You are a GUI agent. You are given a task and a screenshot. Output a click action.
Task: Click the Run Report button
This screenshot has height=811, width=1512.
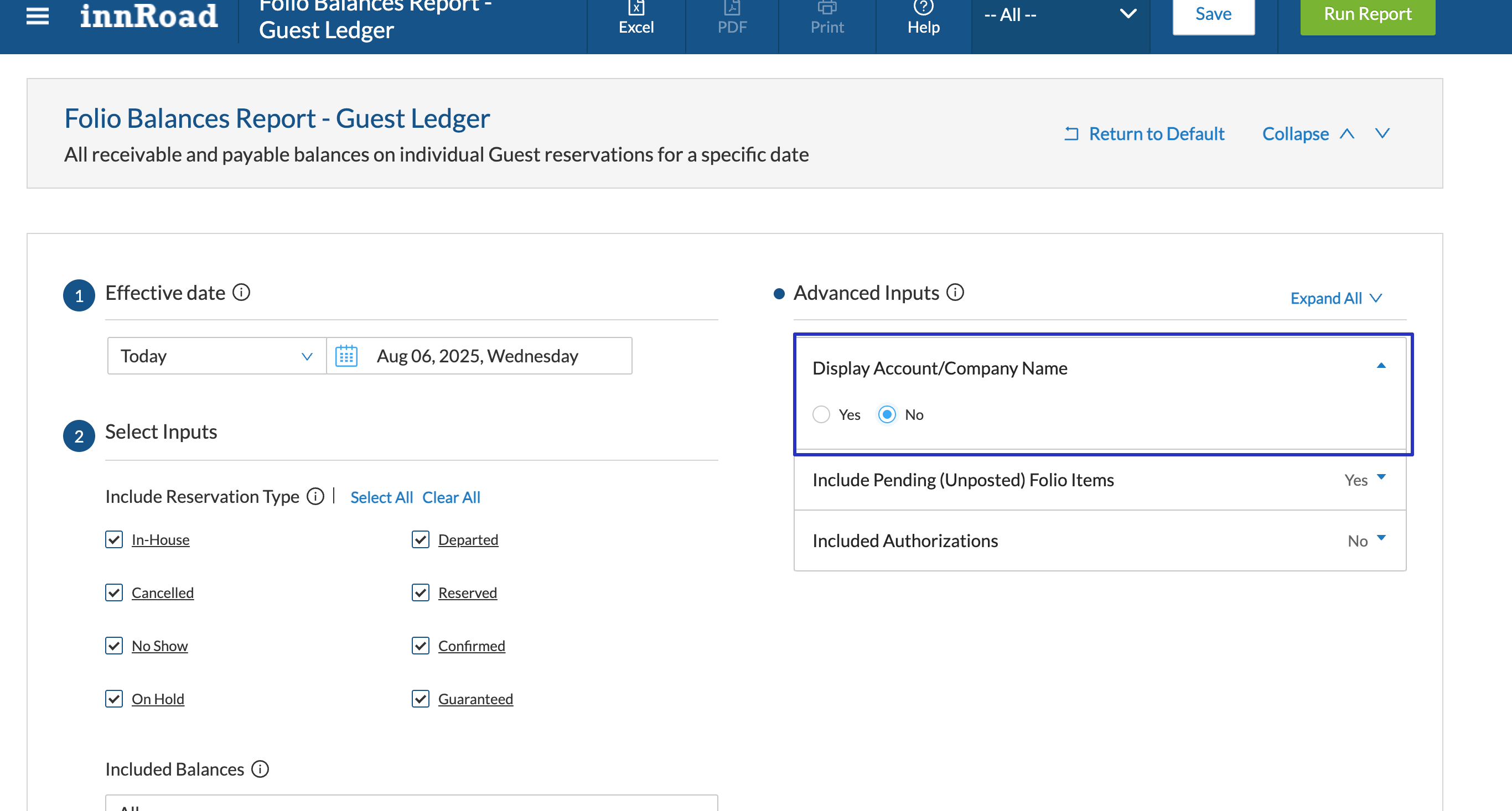coord(1367,15)
